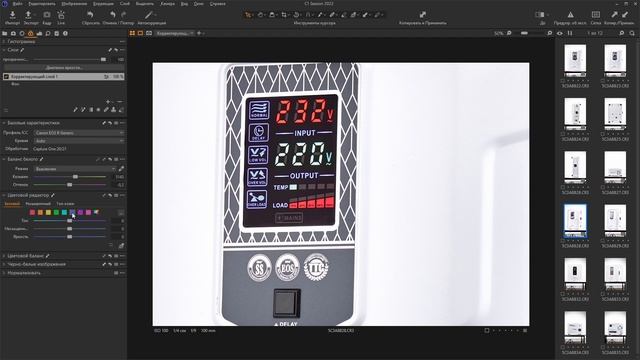The image size is (640, 360).
Task: Collapse the Цветовой редактор panel
Action: [x=4, y=196]
